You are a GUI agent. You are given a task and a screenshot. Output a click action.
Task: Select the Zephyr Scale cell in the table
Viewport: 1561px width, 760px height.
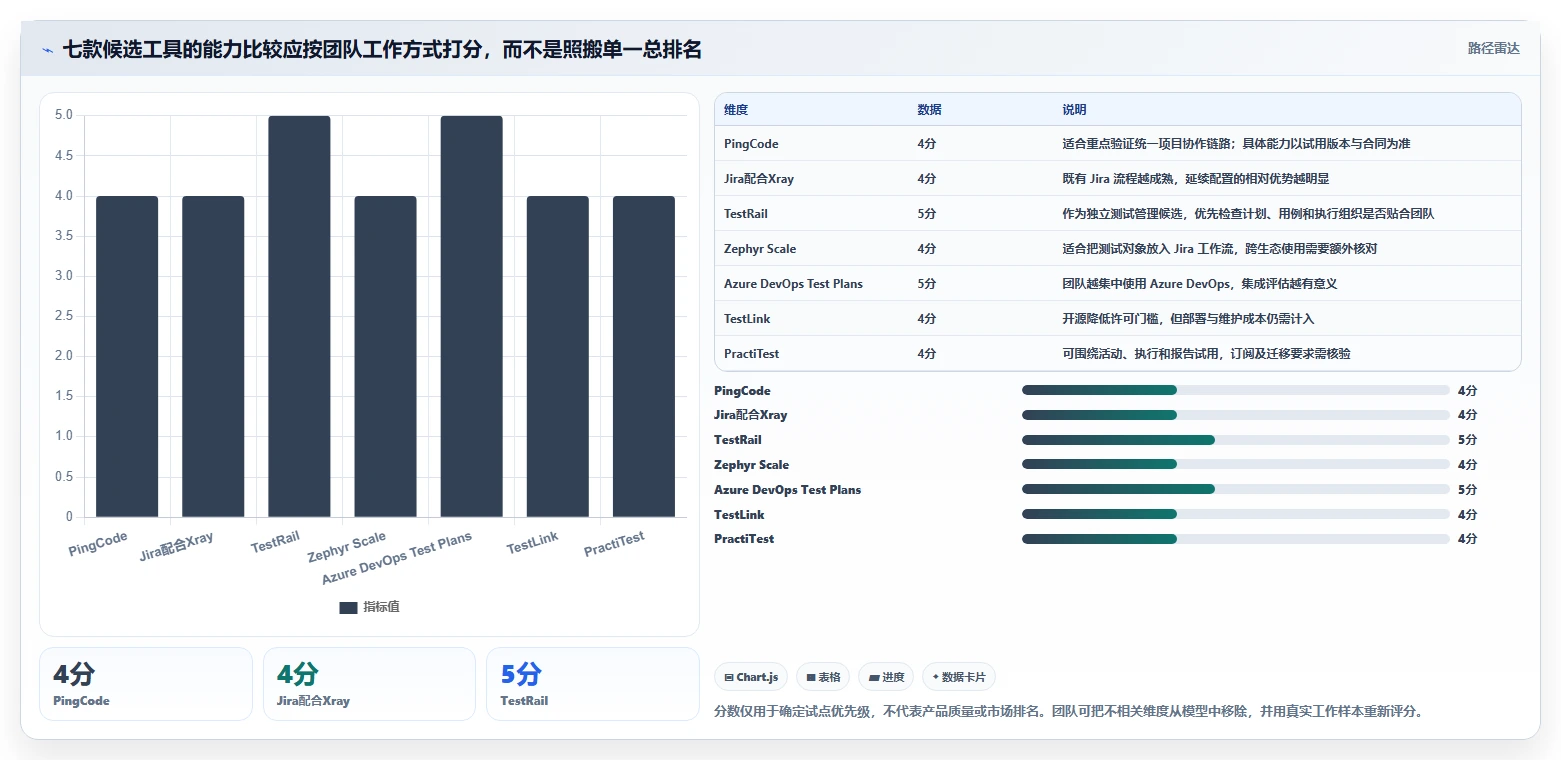coord(760,249)
